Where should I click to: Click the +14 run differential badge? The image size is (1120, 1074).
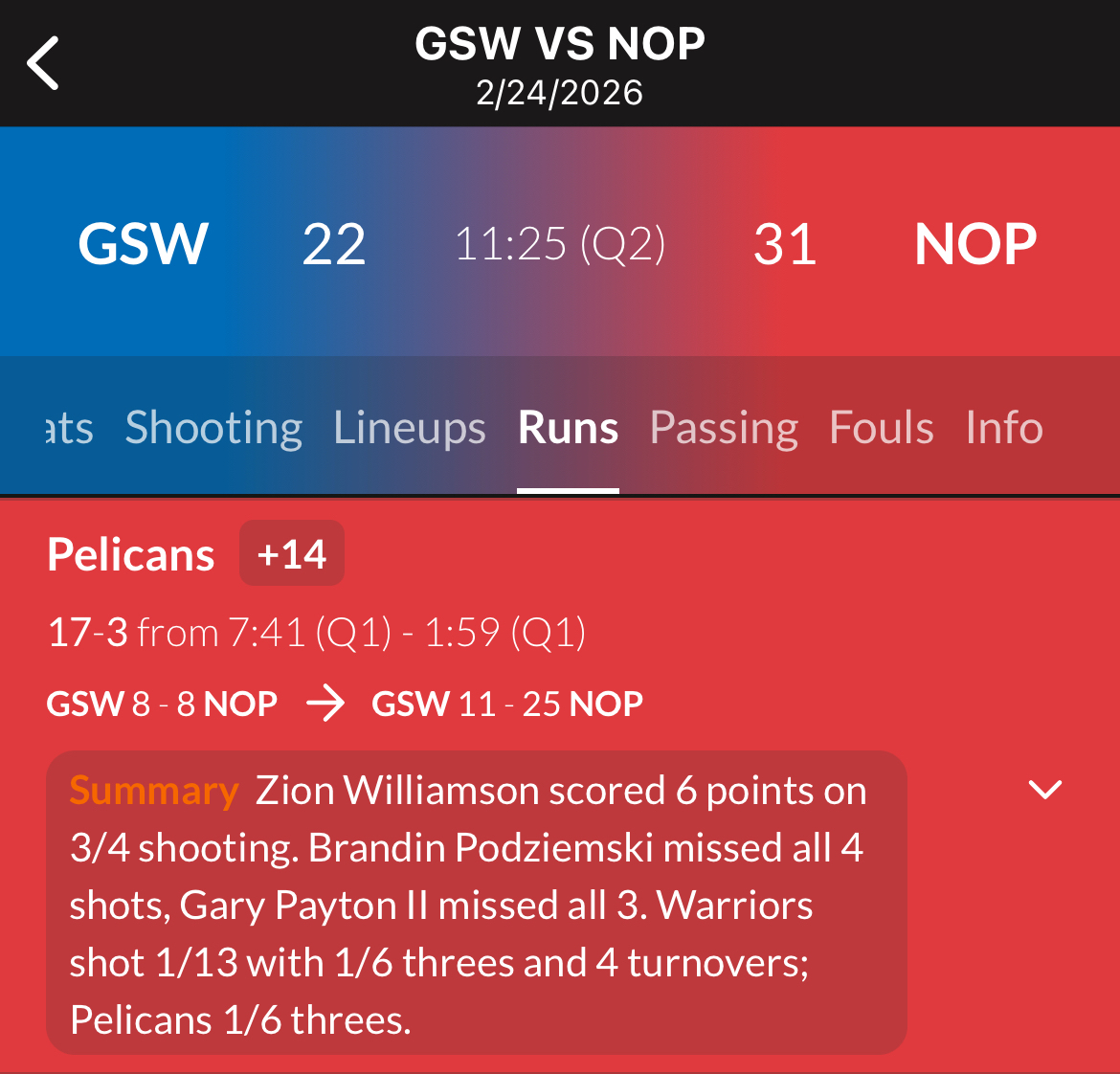(x=292, y=553)
